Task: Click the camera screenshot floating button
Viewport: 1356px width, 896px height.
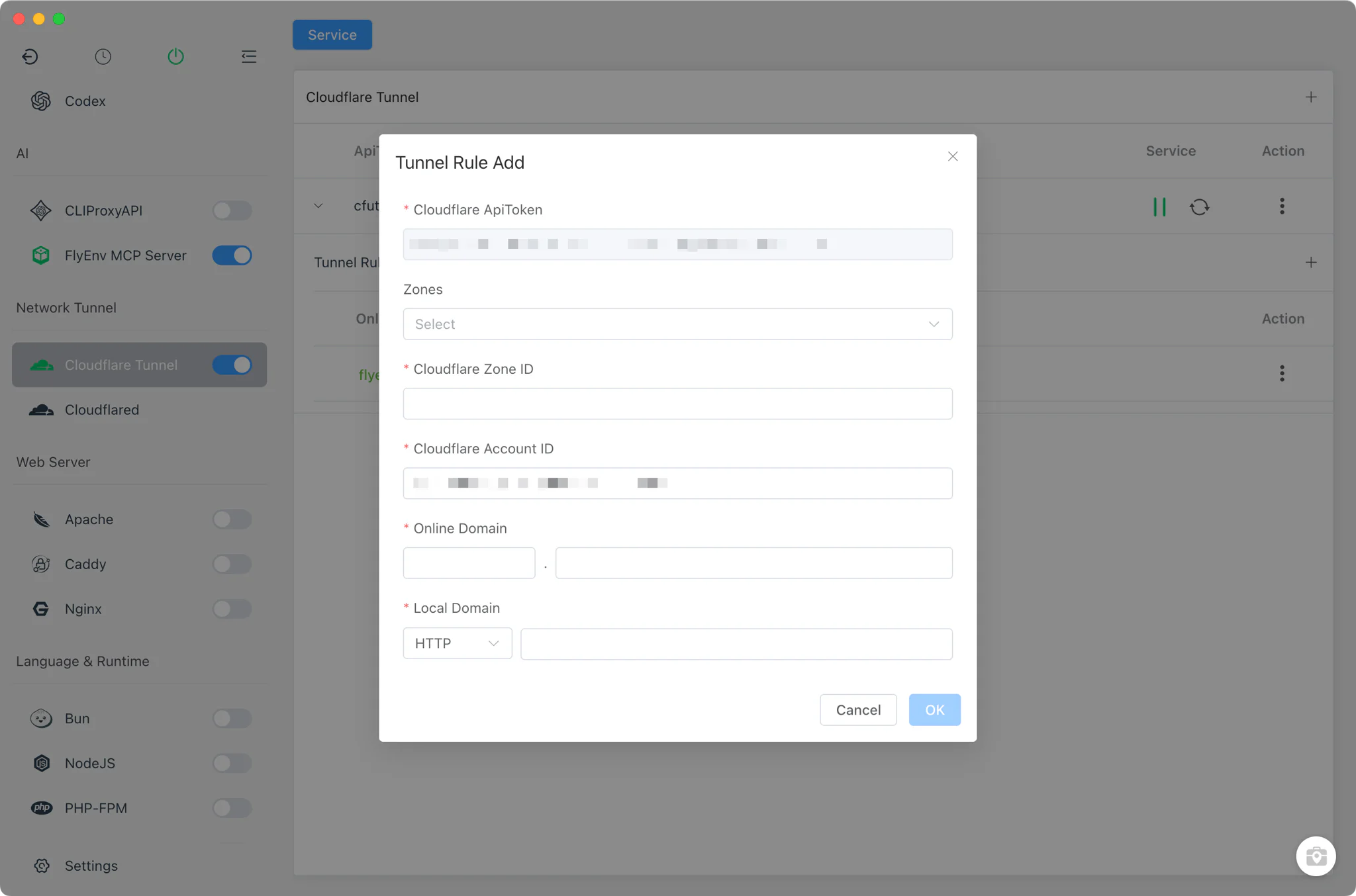Action: pyautogui.click(x=1316, y=856)
